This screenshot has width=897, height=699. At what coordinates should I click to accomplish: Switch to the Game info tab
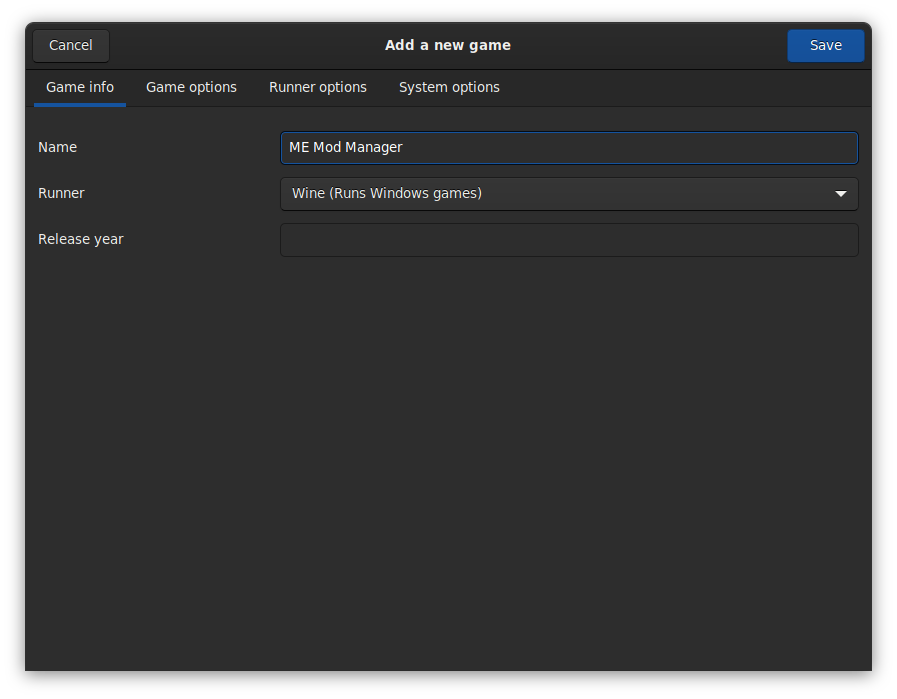point(80,88)
